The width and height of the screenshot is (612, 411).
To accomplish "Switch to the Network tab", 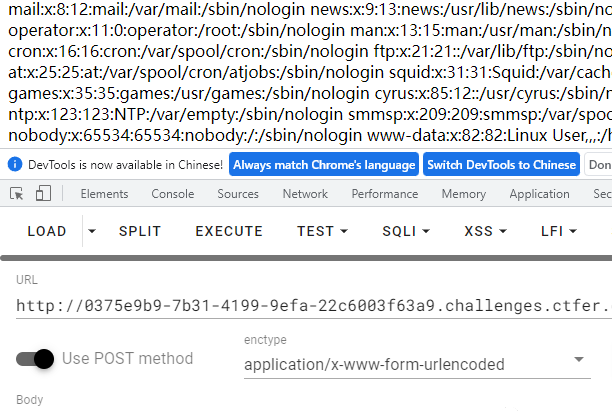I will tap(305, 194).
